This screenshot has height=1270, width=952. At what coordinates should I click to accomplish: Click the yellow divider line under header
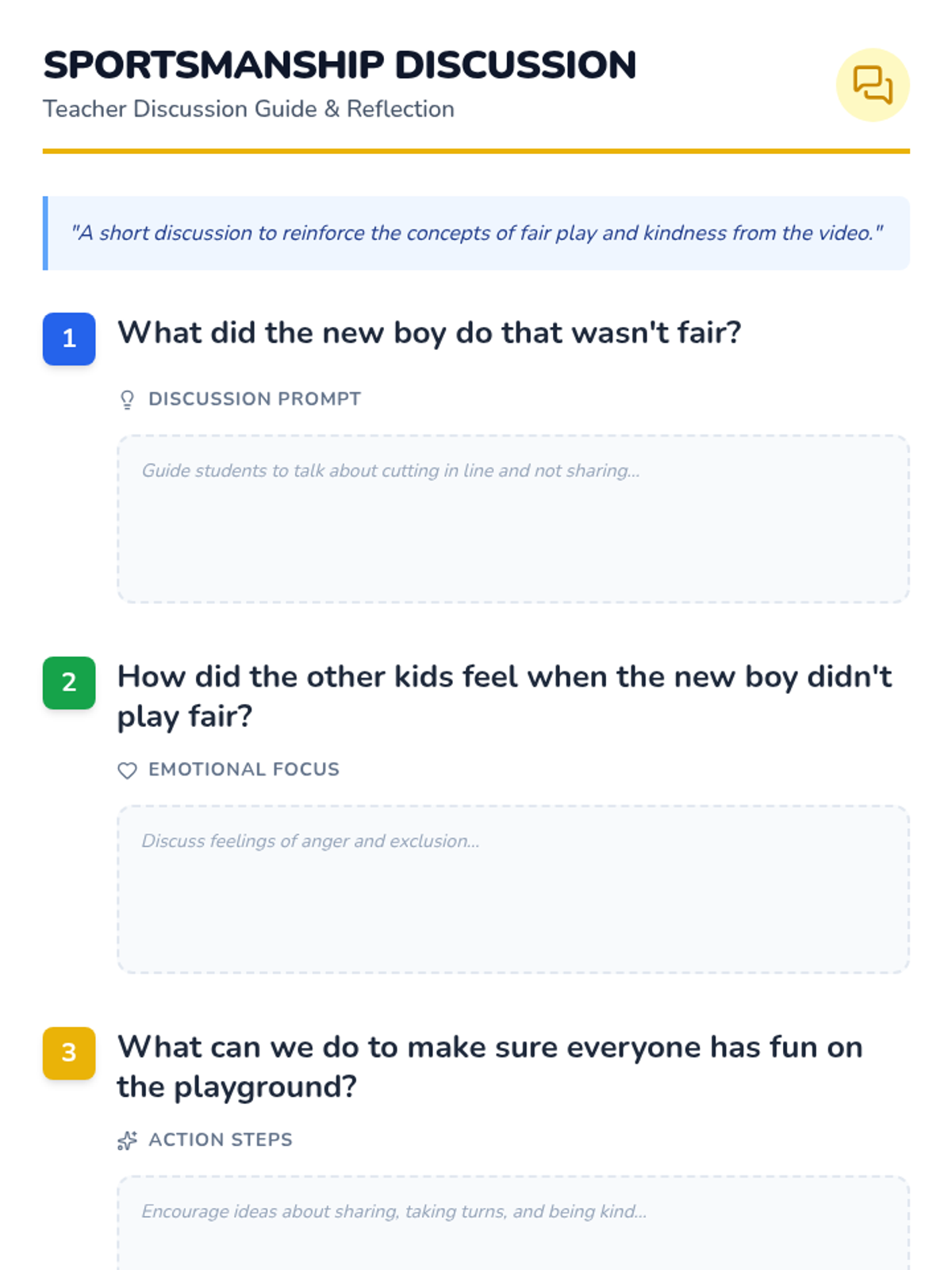click(476, 151)
